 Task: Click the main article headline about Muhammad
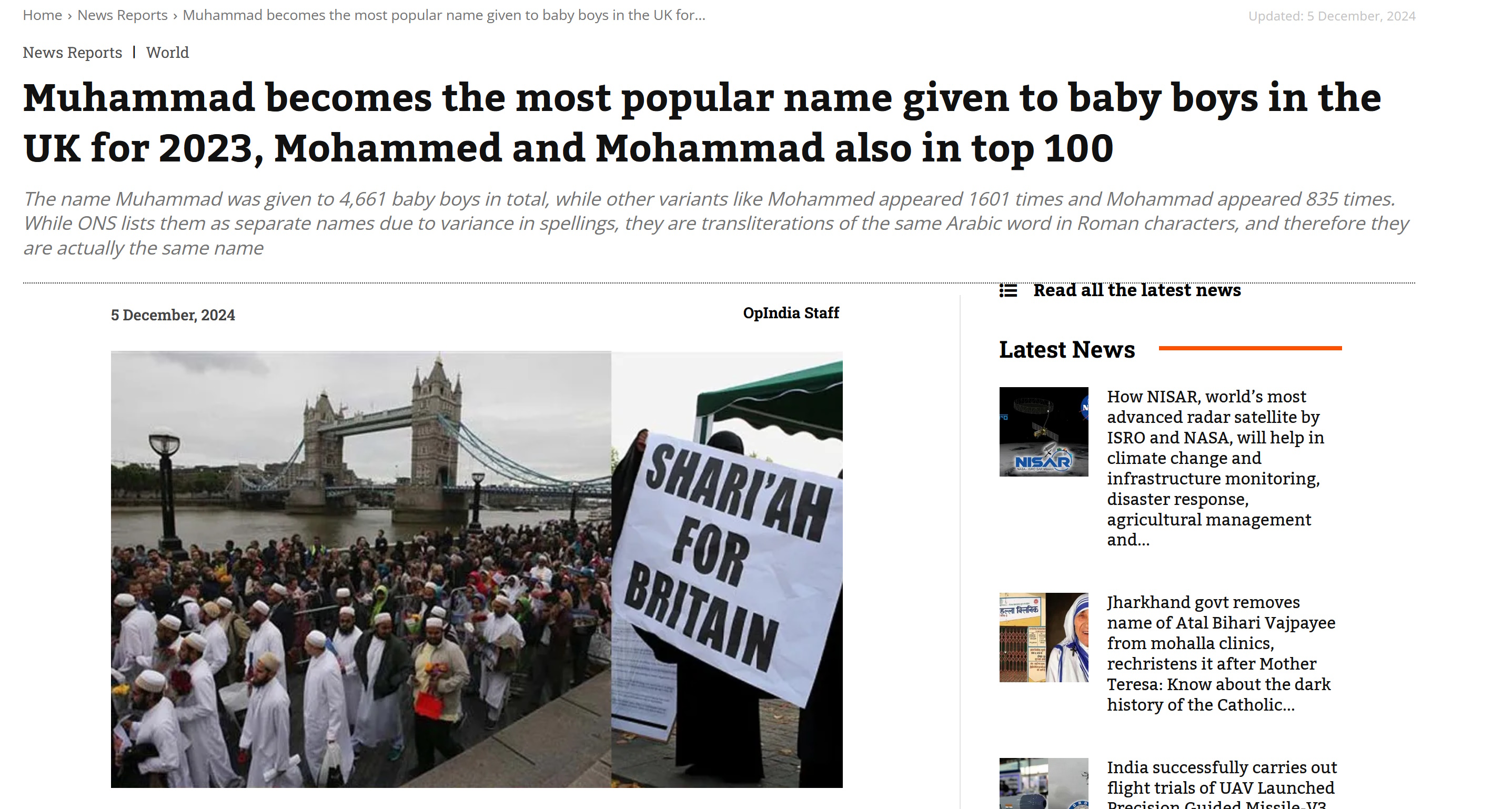(x=702, y=122)
